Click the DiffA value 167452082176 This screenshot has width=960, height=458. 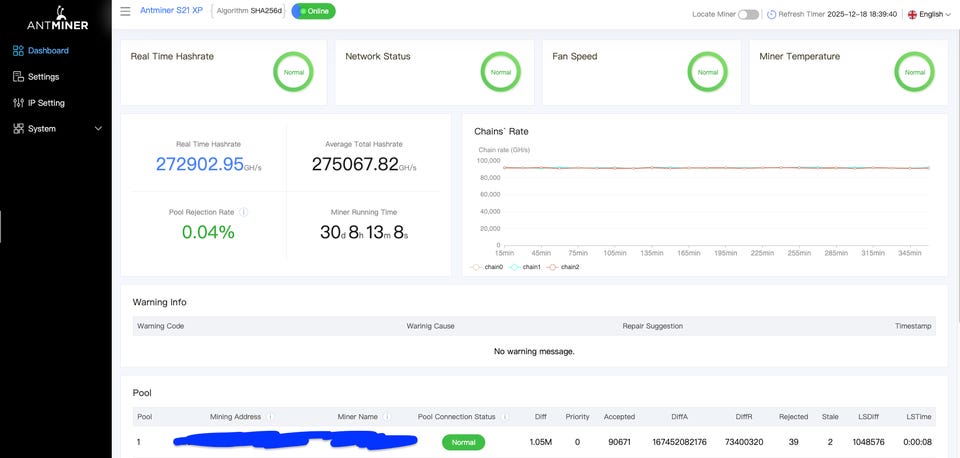pos(679,442)
